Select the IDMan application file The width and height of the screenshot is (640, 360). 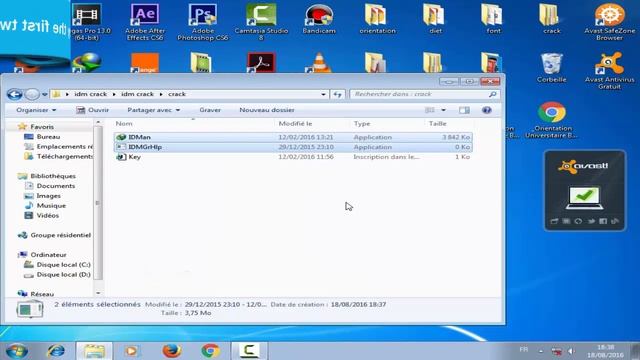[x=293, y=137]
